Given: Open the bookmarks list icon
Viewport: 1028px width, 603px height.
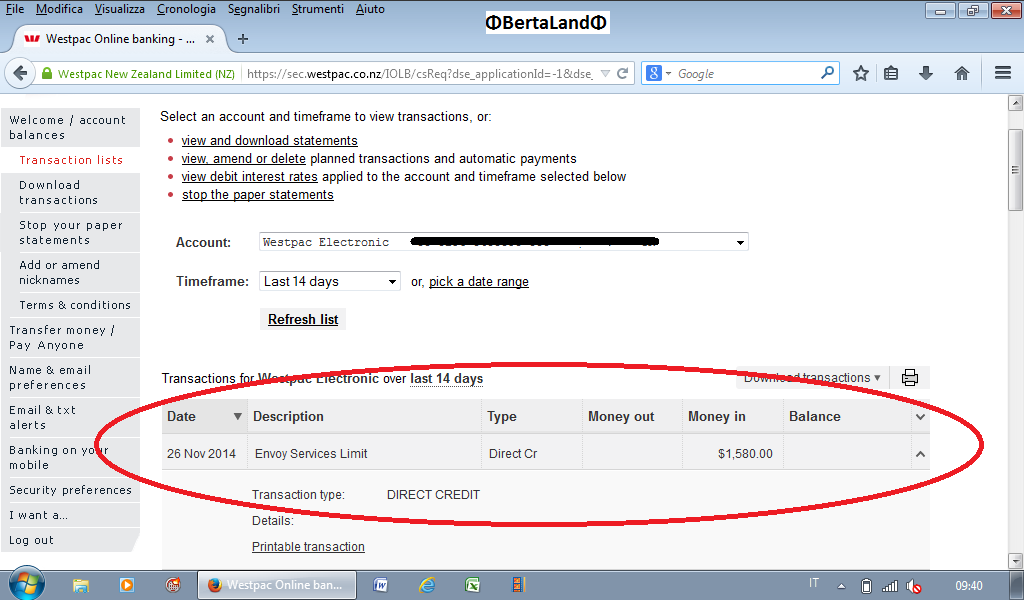Looking at the screenshot, I should pos(891,73).
